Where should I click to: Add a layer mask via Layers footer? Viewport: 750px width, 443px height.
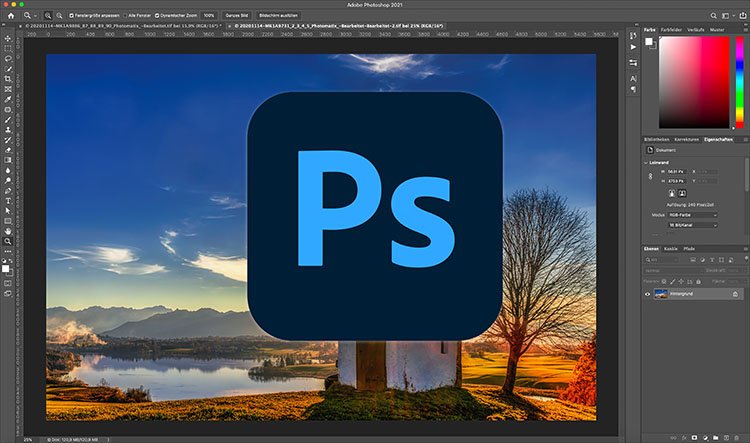click(695, 438)
